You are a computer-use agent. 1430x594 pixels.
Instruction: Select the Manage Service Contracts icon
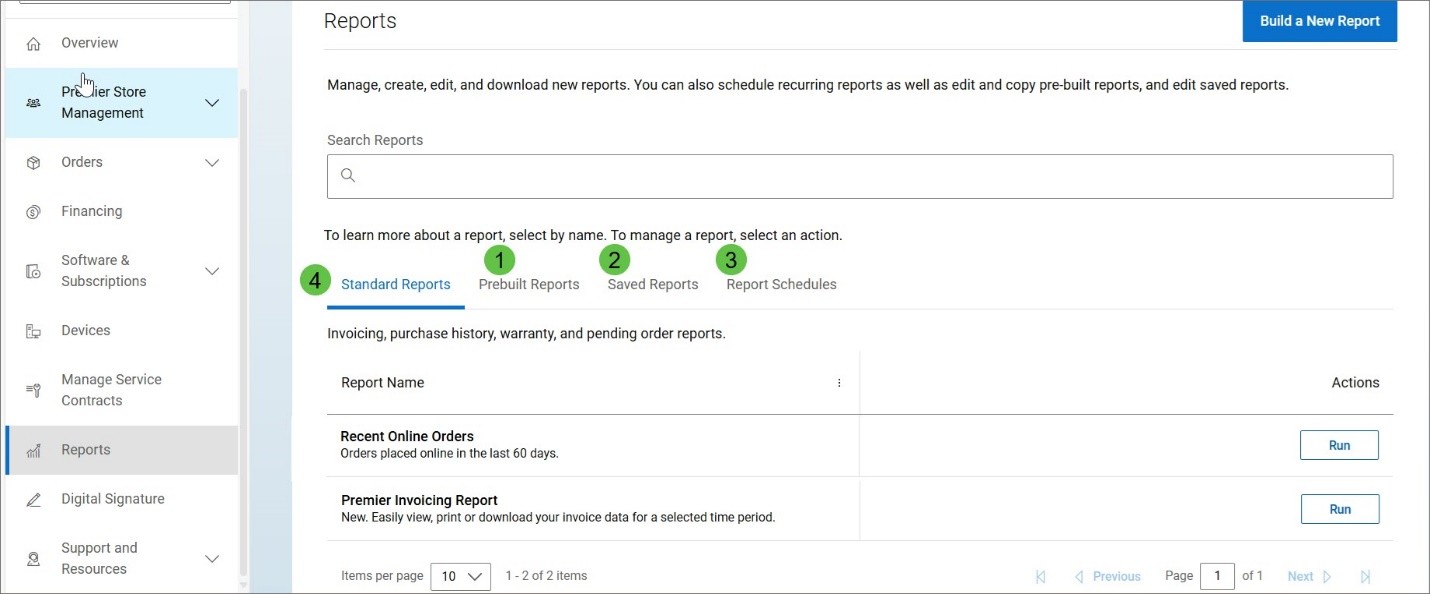tap(34, 389)
